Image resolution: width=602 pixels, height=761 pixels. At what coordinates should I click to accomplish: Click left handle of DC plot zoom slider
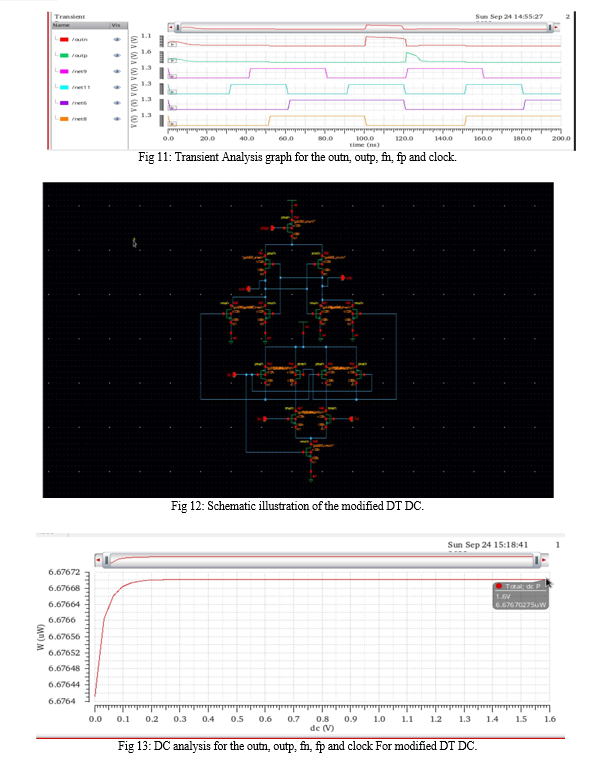pos(106,560)
